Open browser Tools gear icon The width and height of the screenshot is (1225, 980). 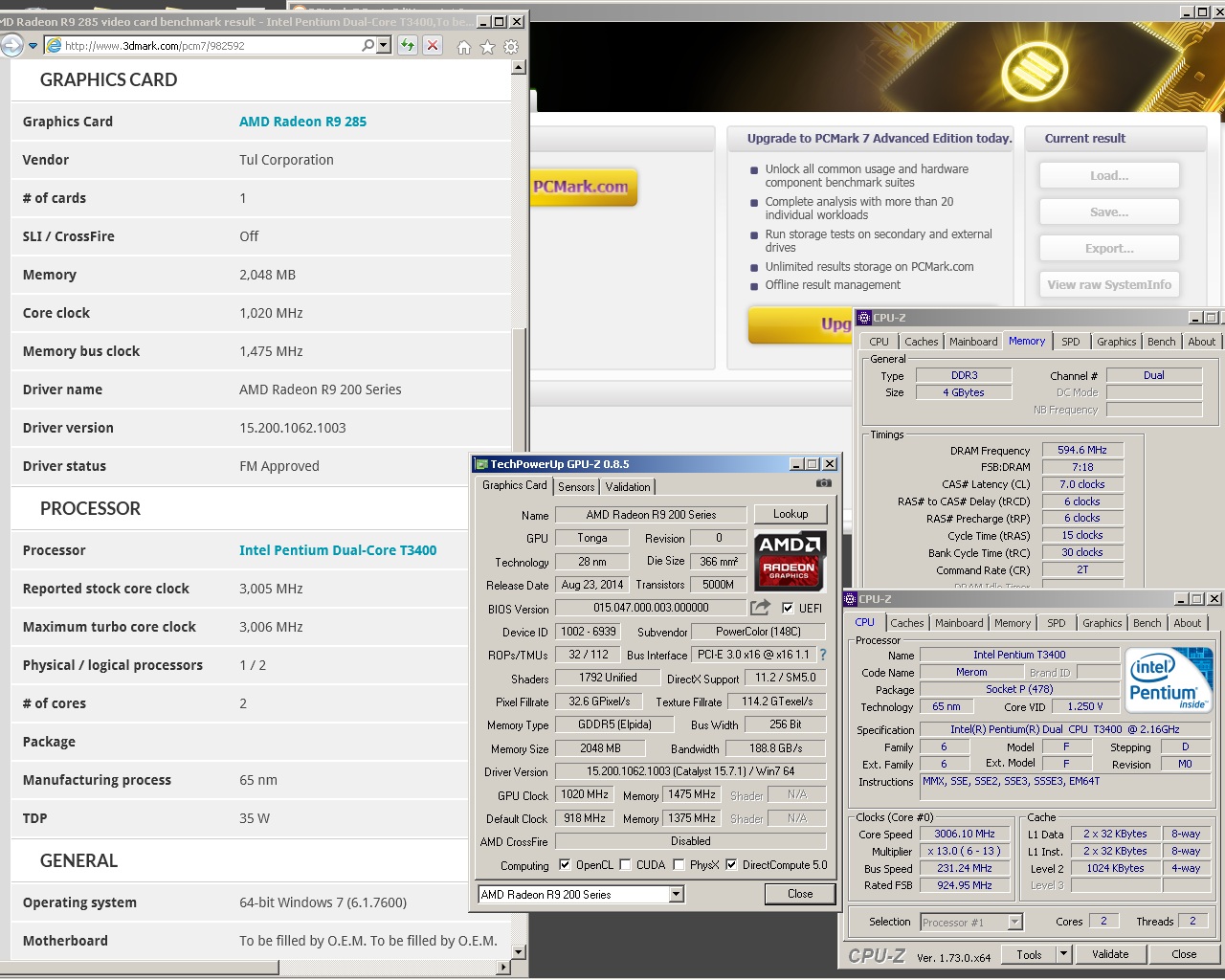coord(511,47)
